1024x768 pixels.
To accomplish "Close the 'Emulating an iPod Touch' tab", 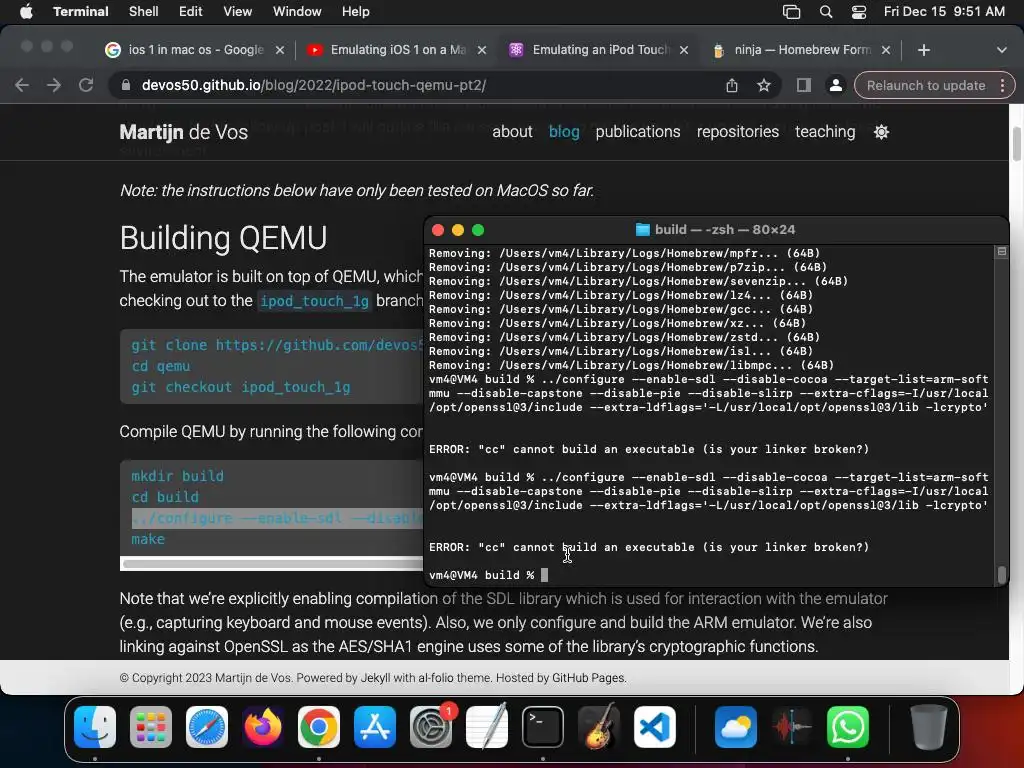I will [684, 50].
